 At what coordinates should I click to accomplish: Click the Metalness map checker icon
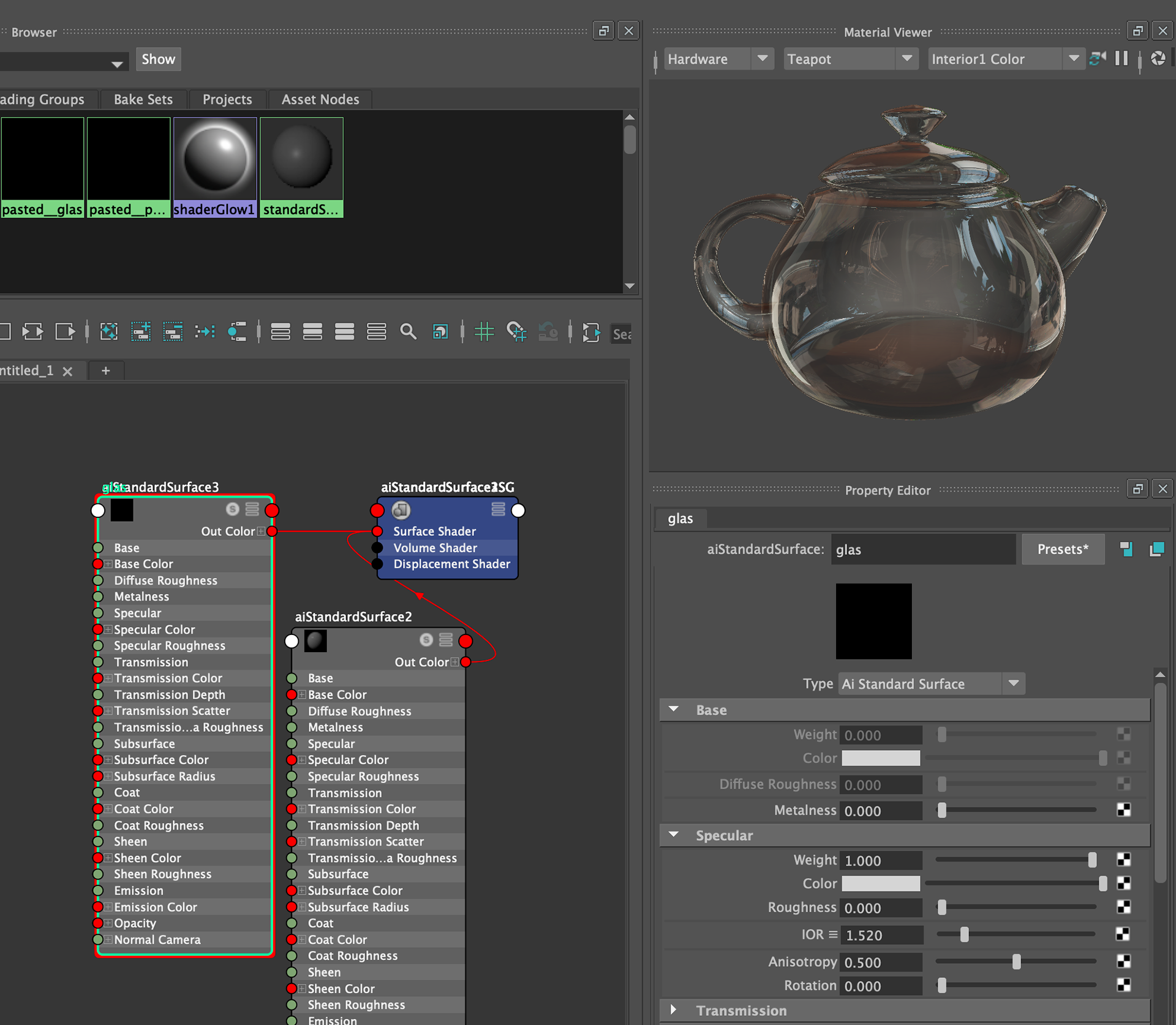pyautogui.click(x=1123, y=810)
